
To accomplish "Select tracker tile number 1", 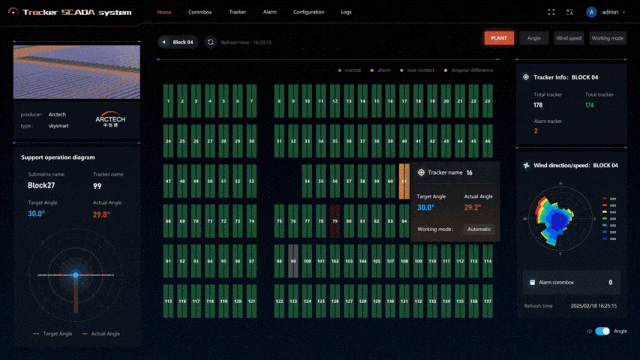I will (x=168, y=101).
